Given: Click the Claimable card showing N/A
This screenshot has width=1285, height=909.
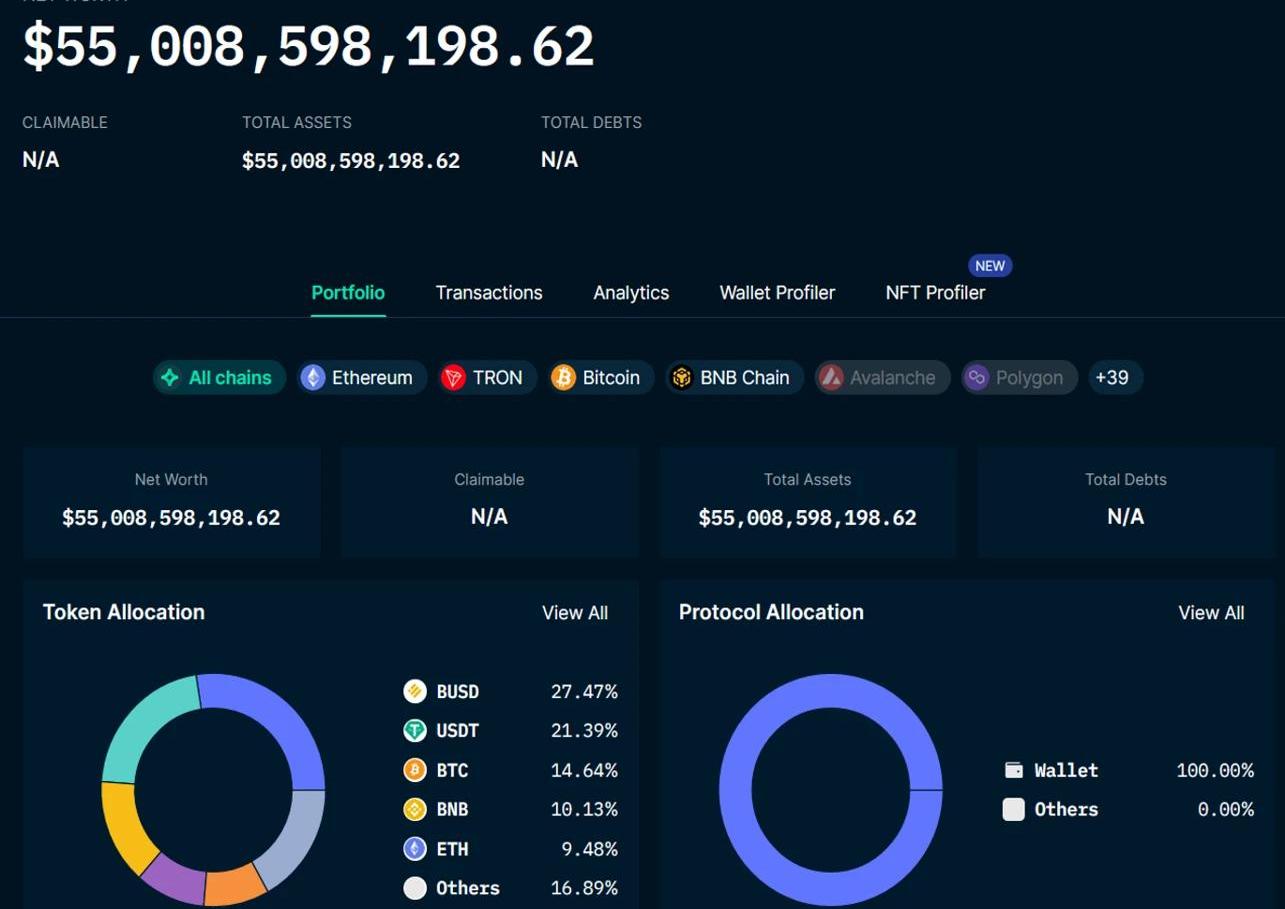Looking at the screenshot, I should [x=489, y=501].
